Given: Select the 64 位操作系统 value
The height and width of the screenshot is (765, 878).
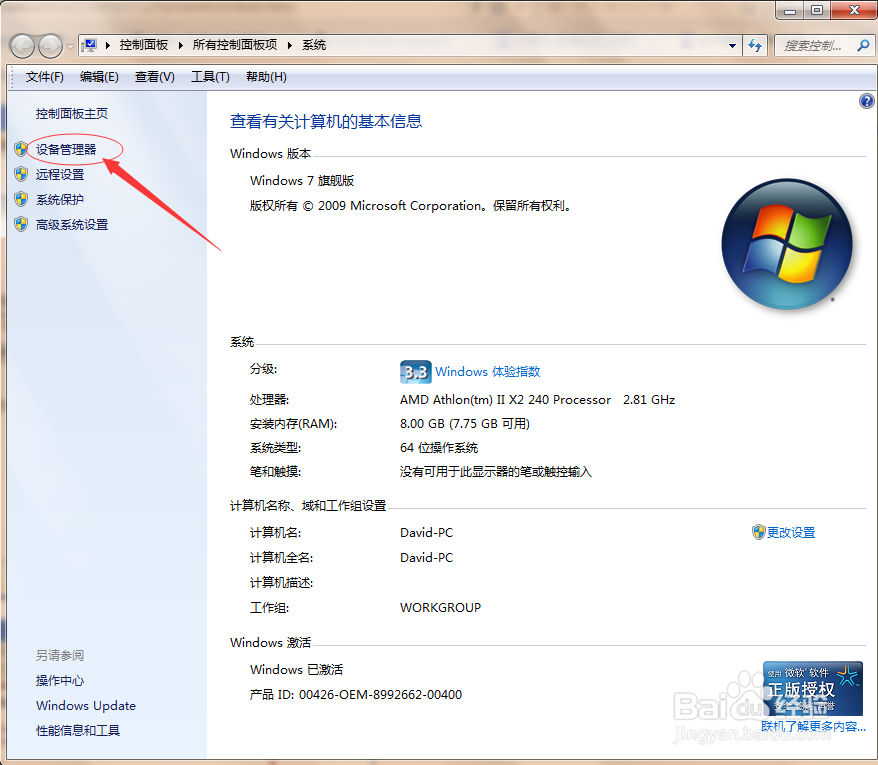Looking at the screenshot, I should pyautogui.click(x=439, y=448).
